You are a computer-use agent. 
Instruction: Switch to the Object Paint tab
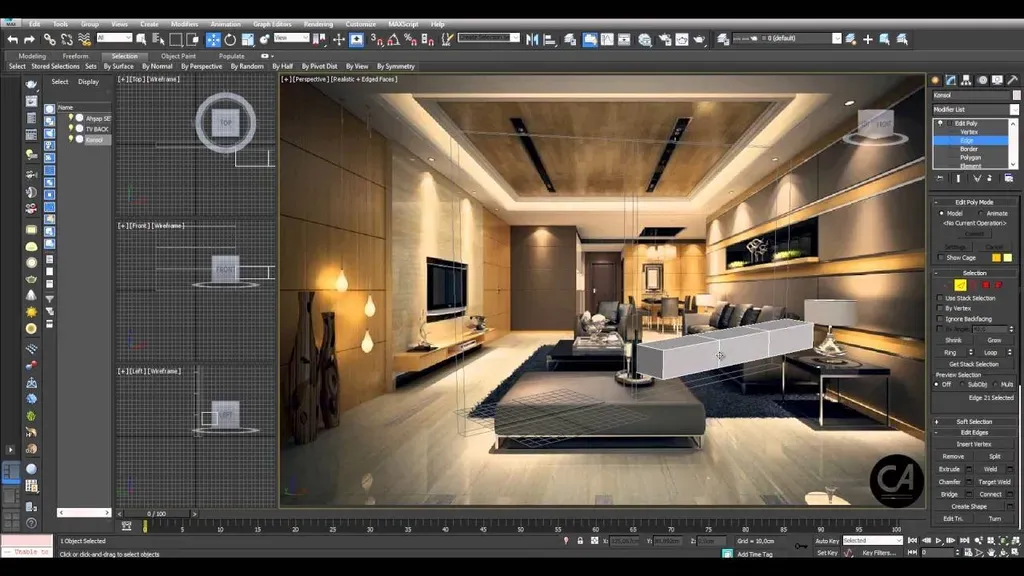(178, 57)
